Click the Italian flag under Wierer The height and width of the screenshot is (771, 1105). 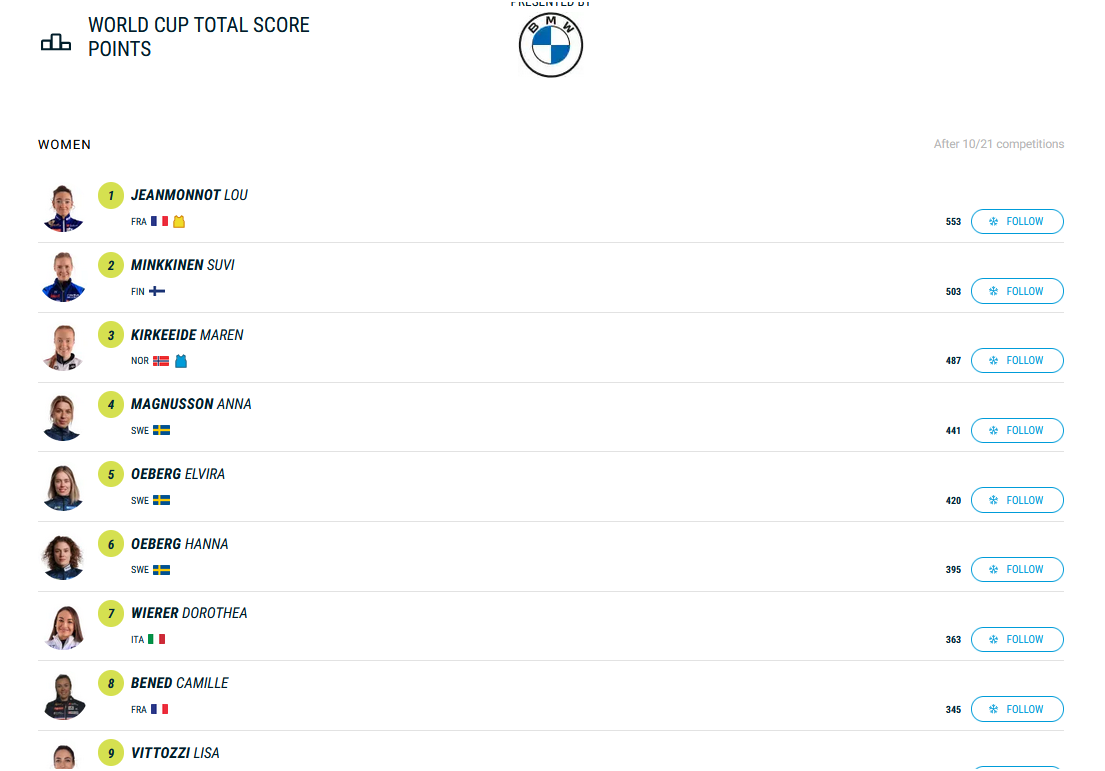(x=157, y=639)
